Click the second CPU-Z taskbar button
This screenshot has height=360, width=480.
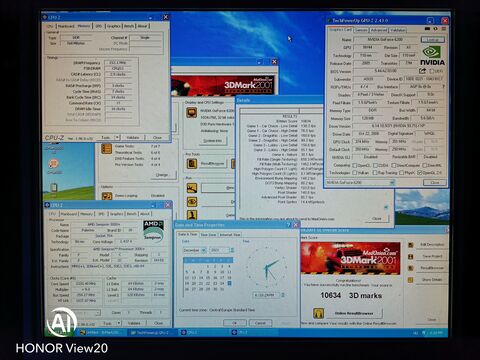point(253,332)
